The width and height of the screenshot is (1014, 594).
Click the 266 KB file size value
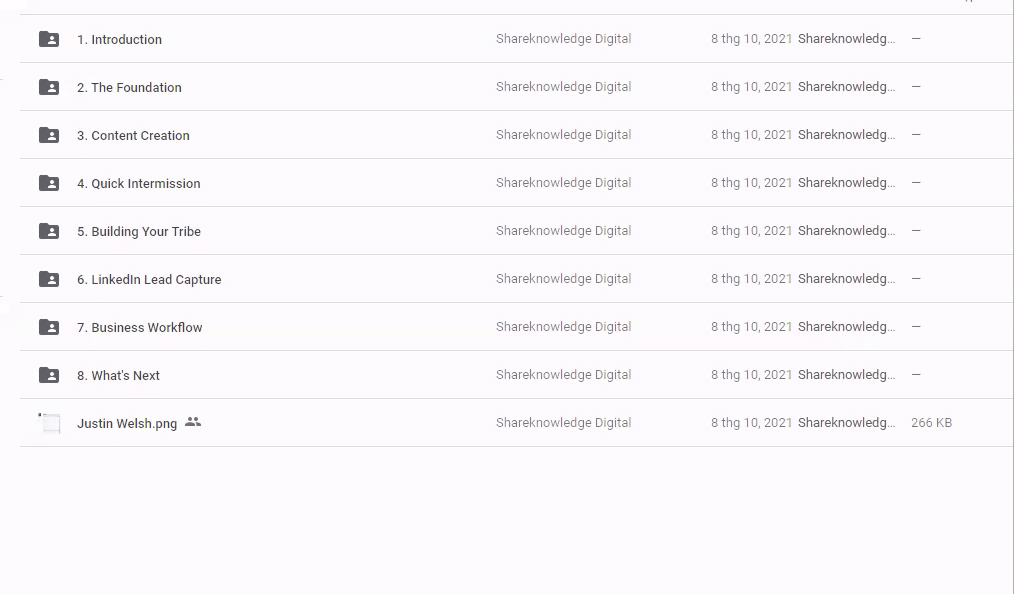931,423
